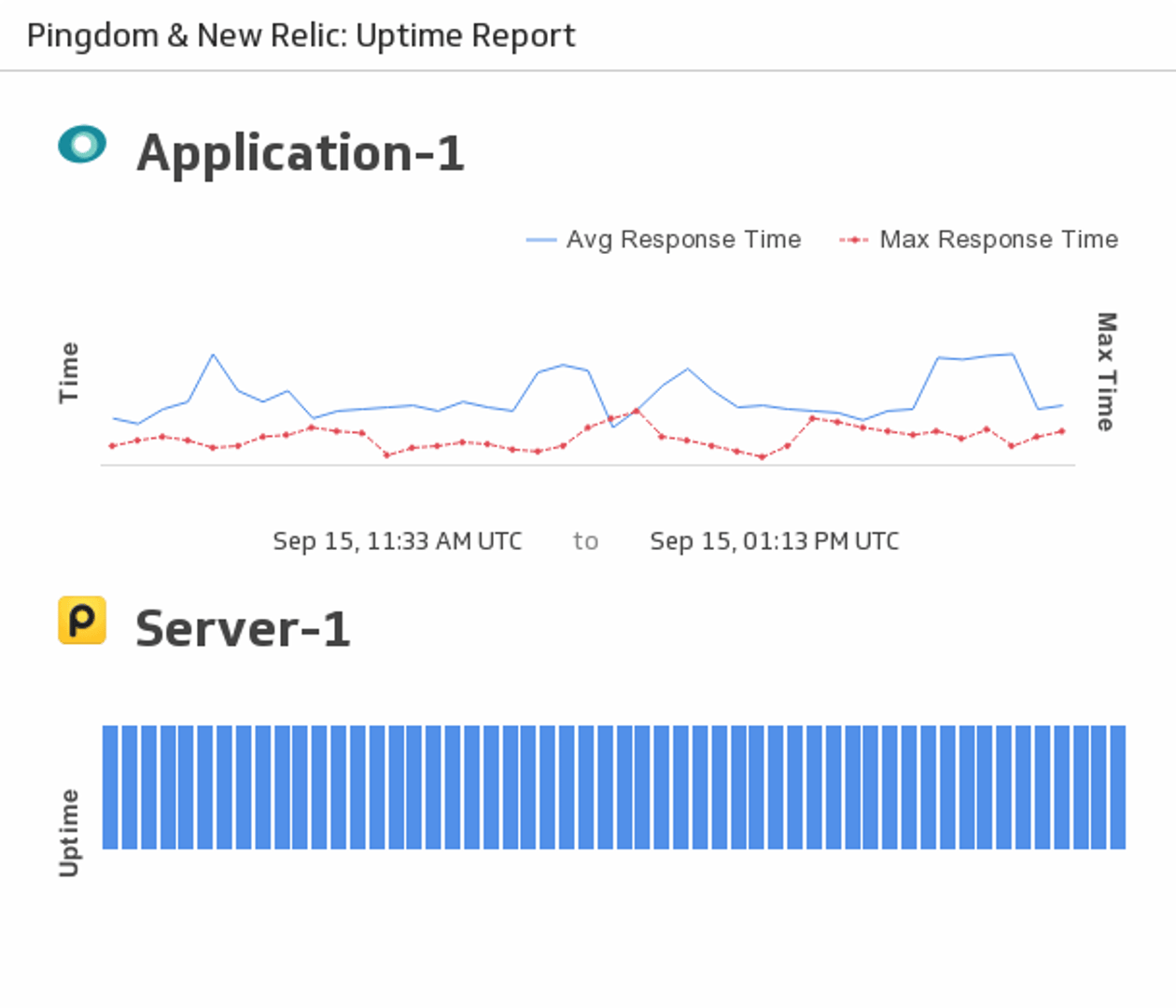Click the end date Sep 15, 01:13 PM UTC

774,541
